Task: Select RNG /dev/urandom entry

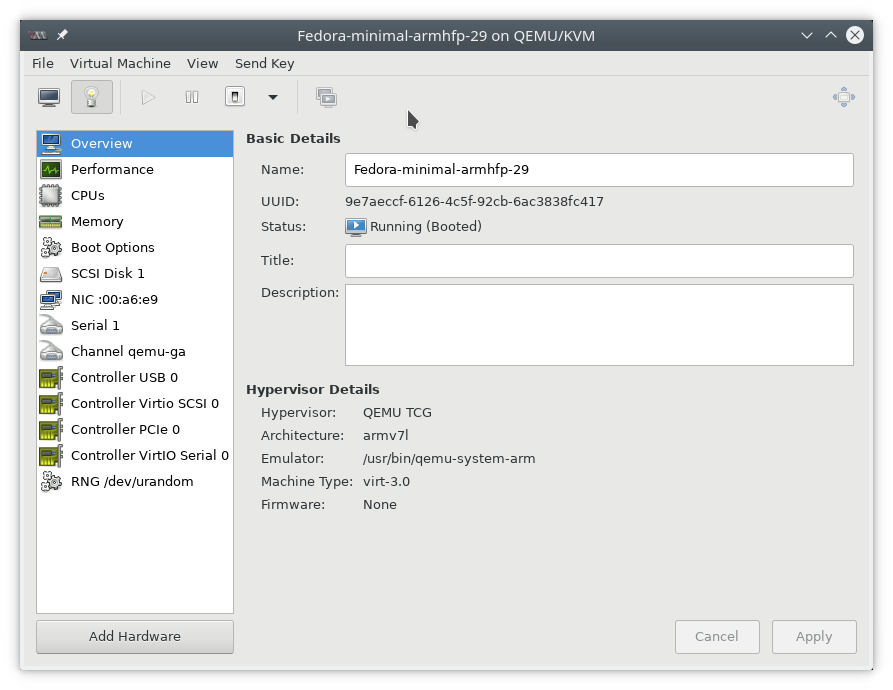Action: (135, 482)
